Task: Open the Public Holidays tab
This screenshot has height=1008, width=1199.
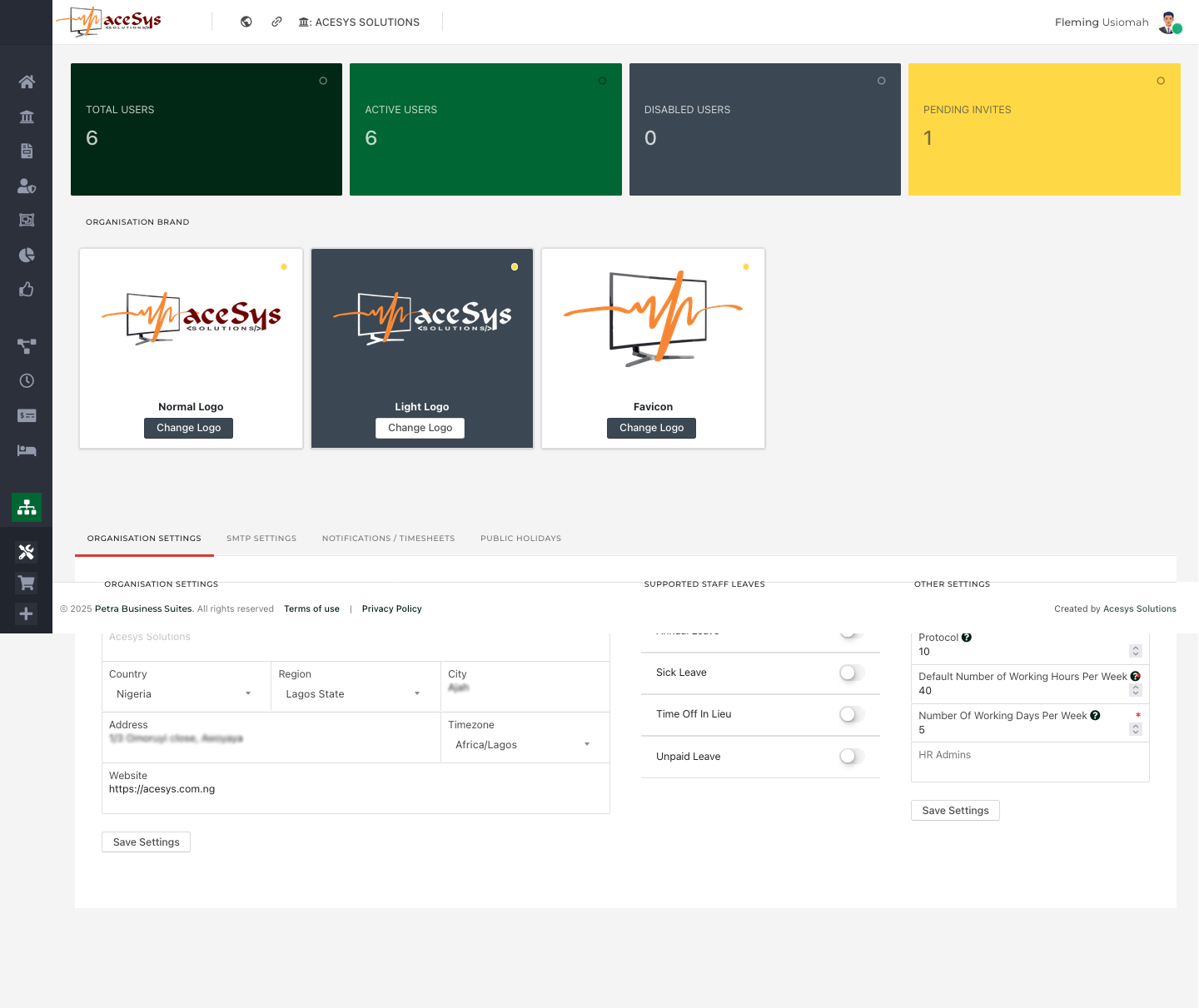Action: [x=520, y=539]
